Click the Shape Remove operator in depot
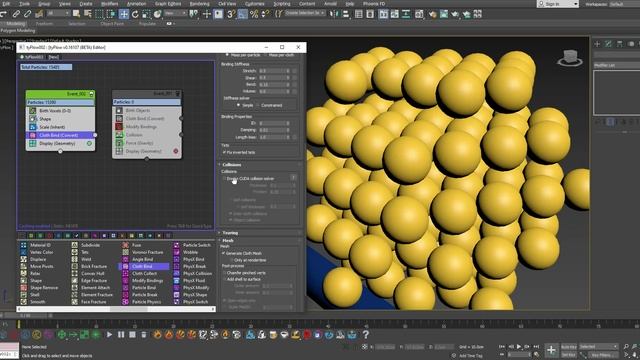Viewport: 640px width, 360px height. pos(39,288)
